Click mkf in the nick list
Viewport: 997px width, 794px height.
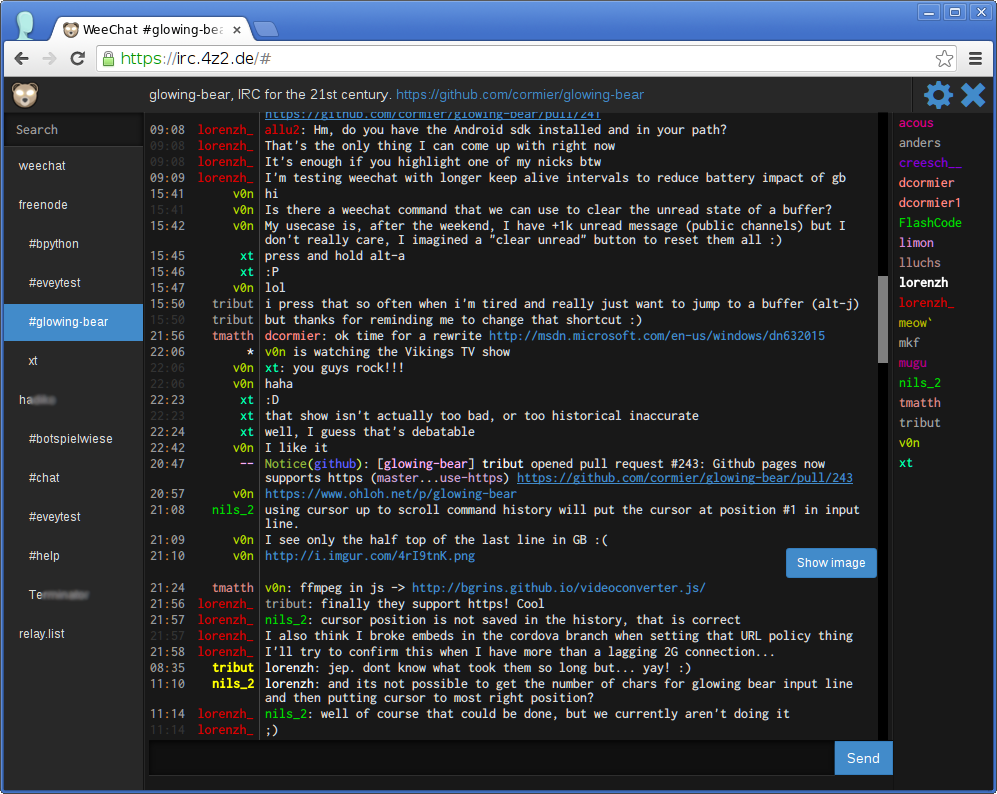(909, 343)
